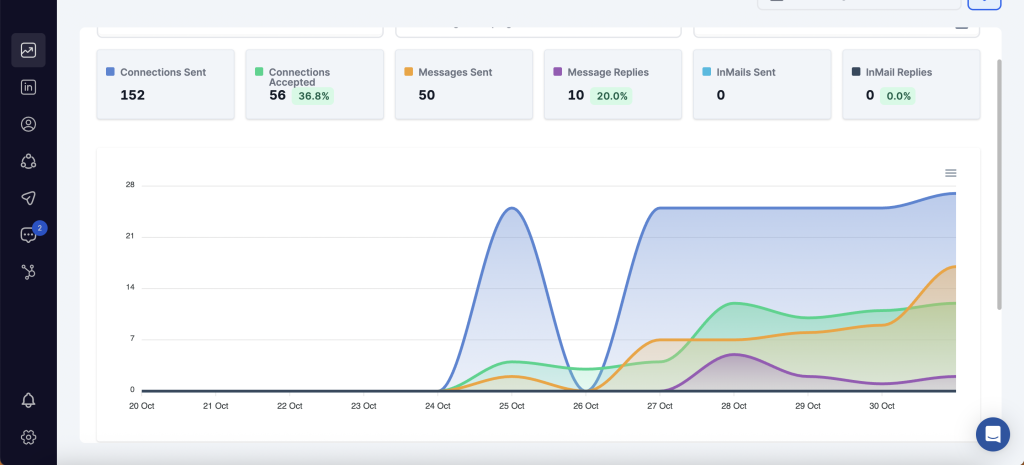Click the InMails Sent stat card
Screen dimensions: 1024x465
(761, 84)
